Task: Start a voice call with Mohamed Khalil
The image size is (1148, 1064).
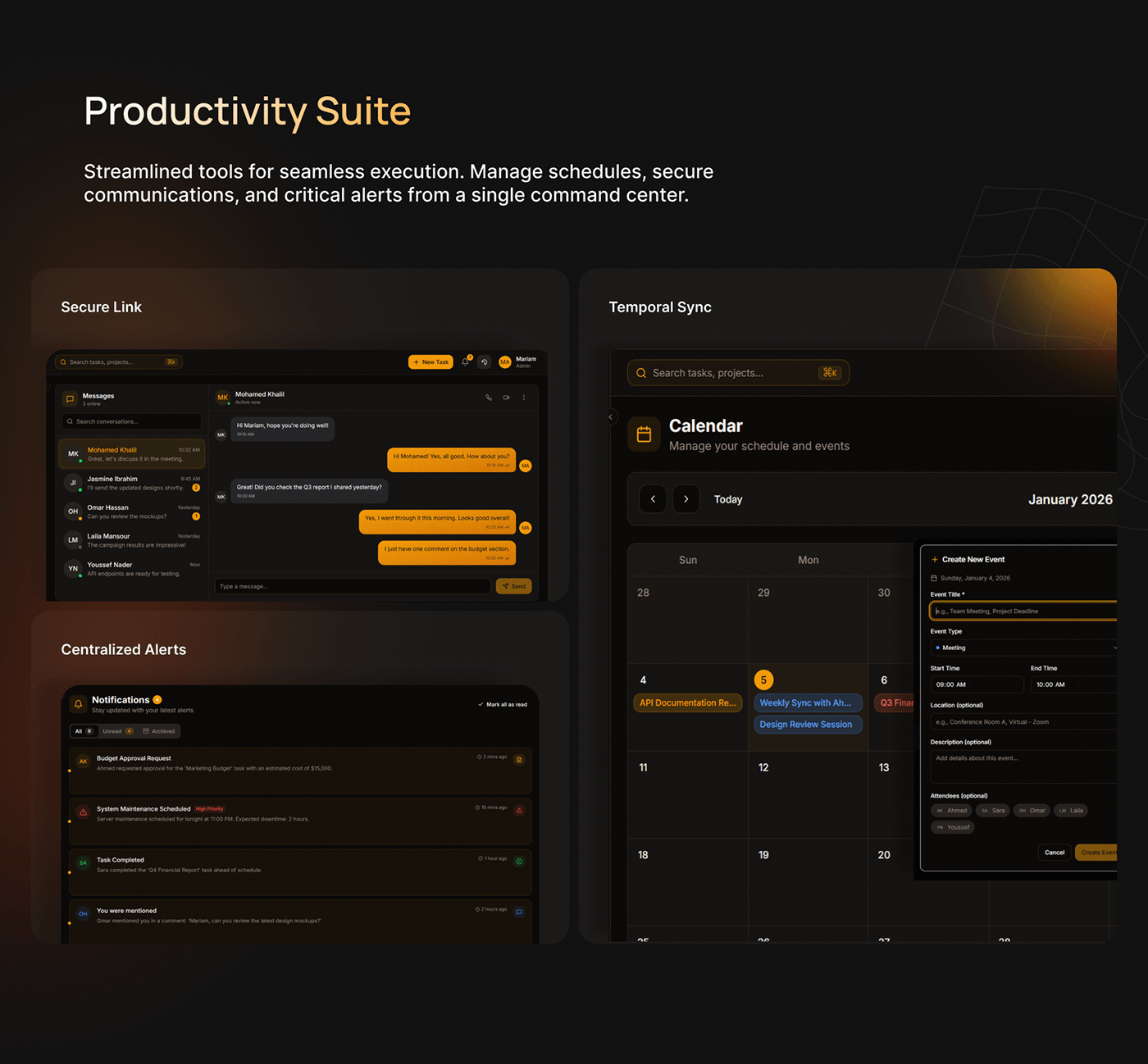Action: click(489, 398)
